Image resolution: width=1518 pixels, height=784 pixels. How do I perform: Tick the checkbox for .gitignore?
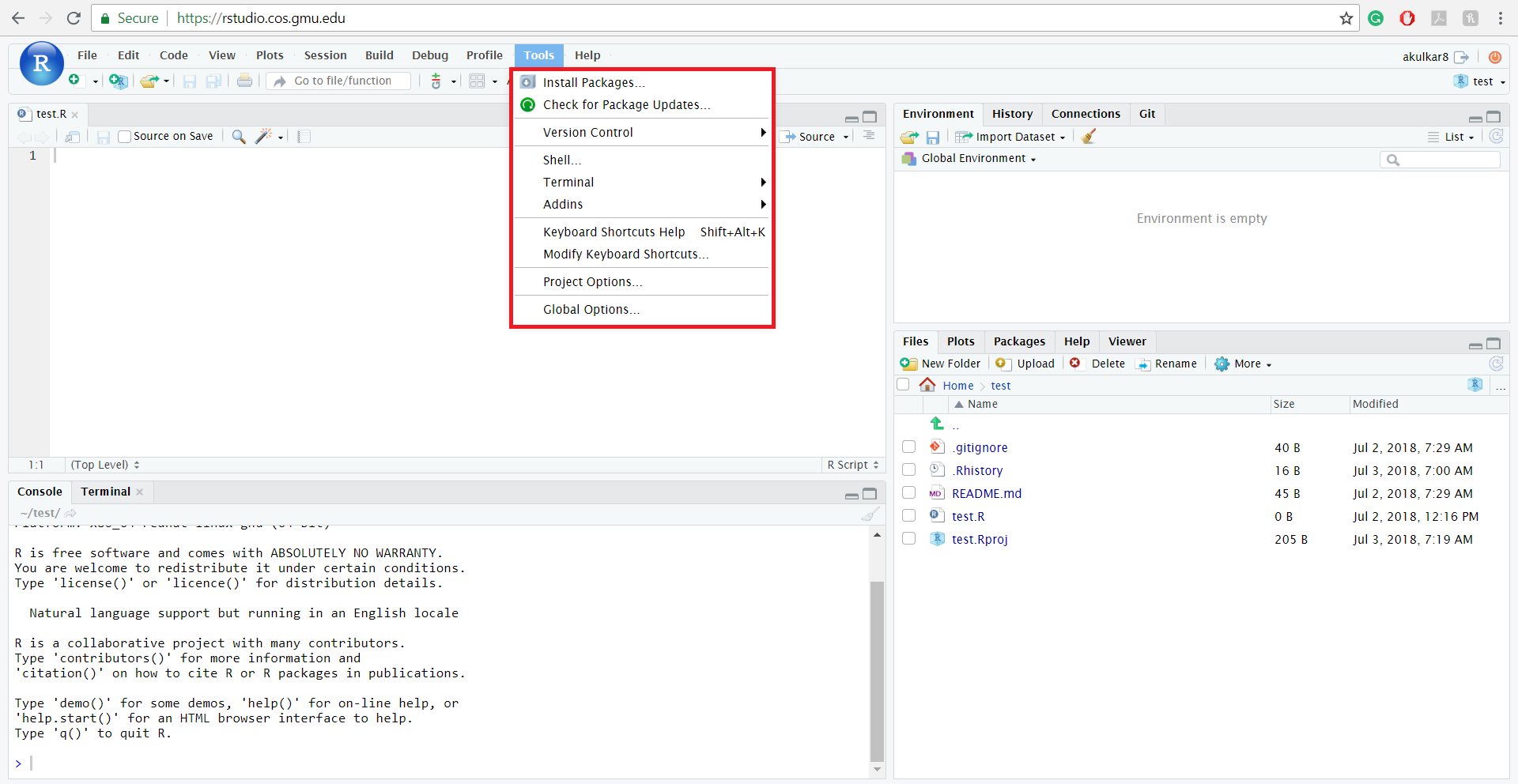(x=908, y=447)
